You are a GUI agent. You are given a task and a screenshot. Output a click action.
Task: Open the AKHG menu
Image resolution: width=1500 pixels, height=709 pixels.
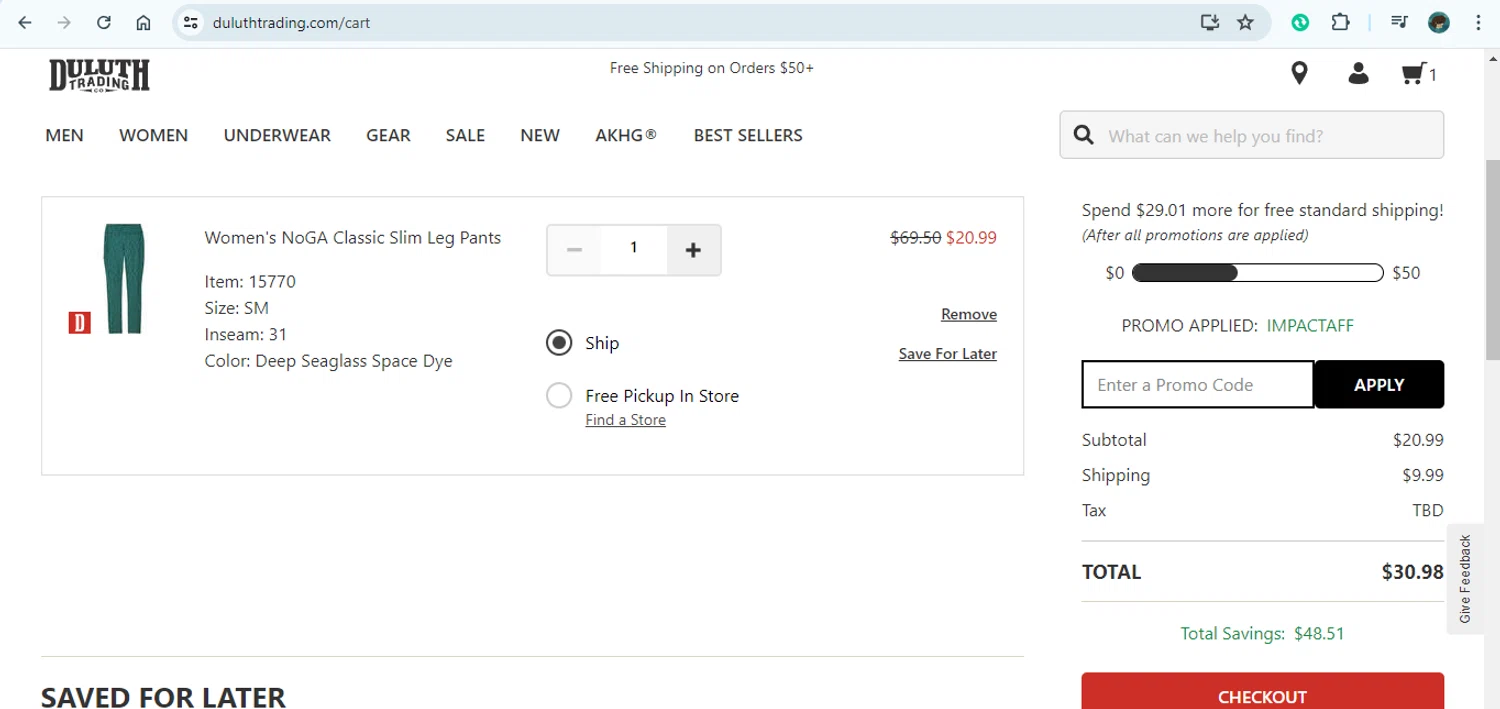[x=626, y=135]
